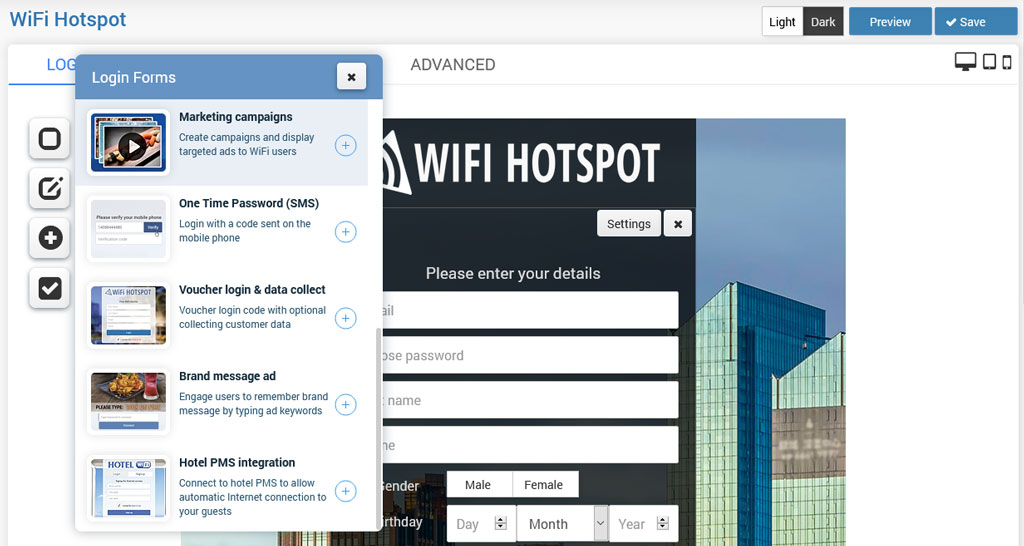
Task: Add the Hotel PMS integration form
Action: point(345,491)
